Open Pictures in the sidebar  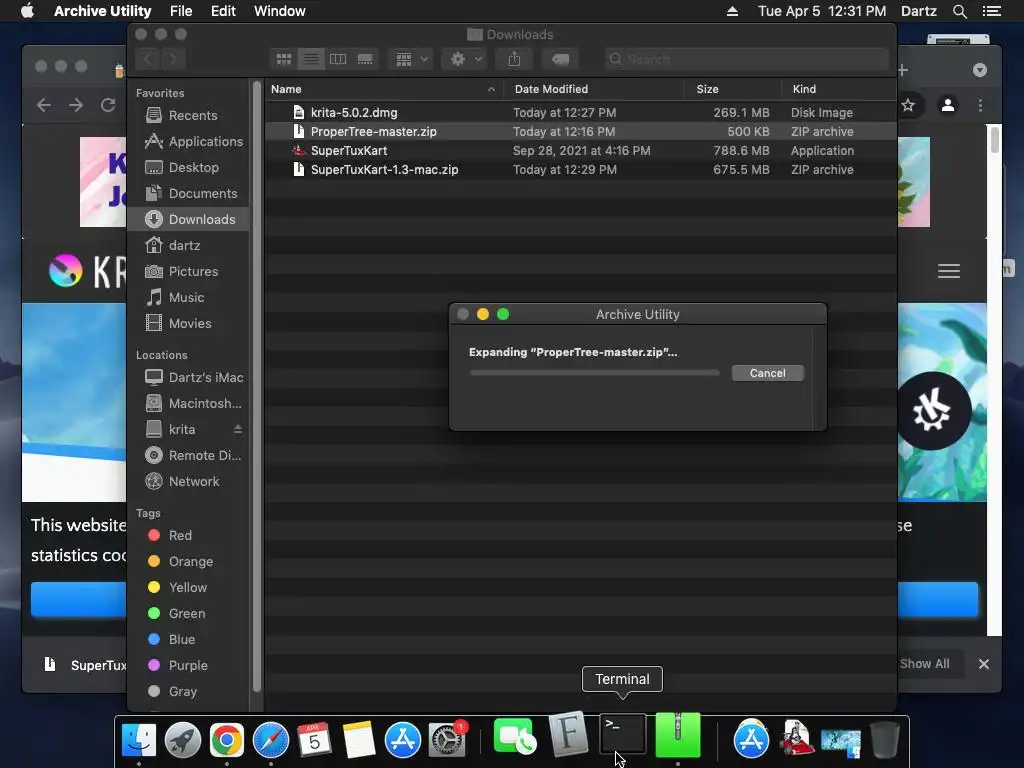tap(189, 272)
